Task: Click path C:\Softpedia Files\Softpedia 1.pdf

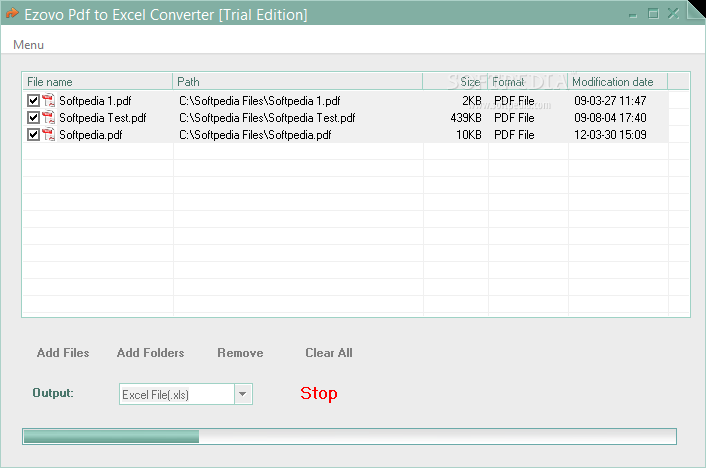Action: tap(260, 100)
